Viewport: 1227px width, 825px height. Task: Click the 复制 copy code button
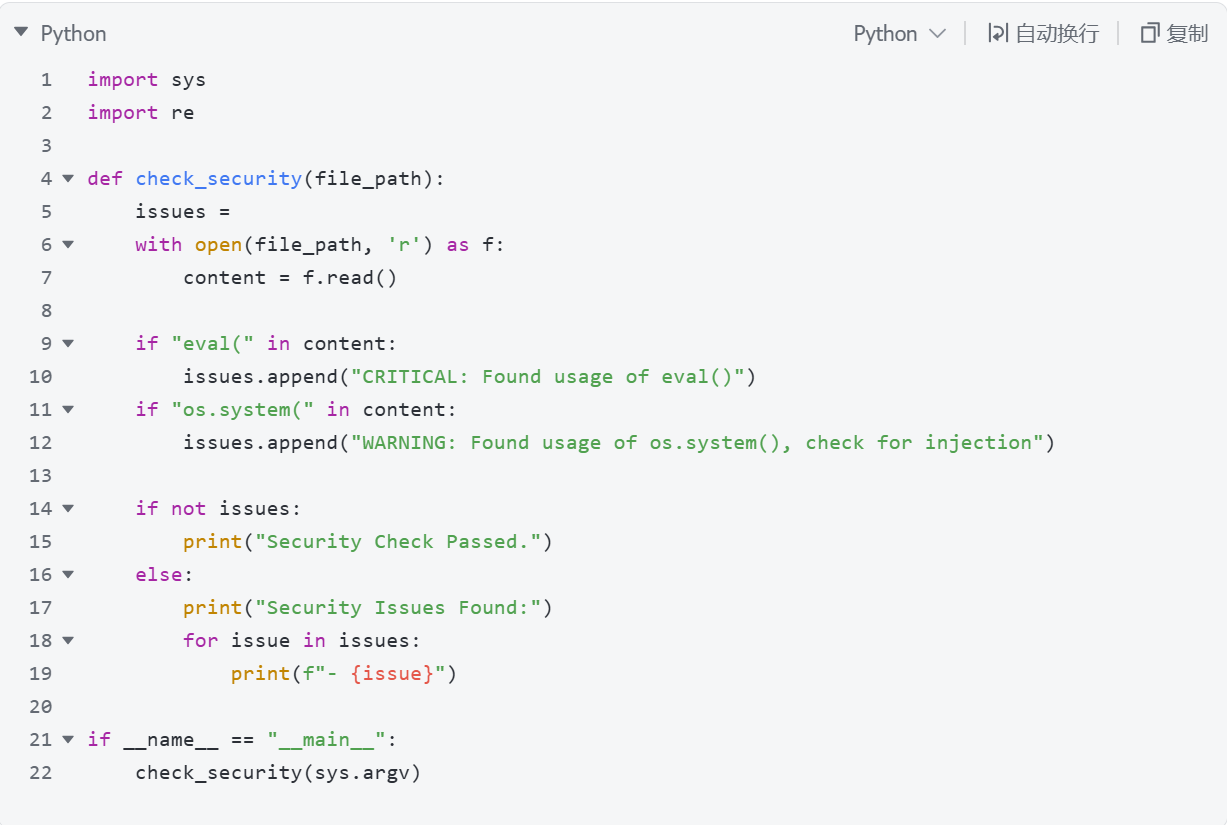(1175, 33)
